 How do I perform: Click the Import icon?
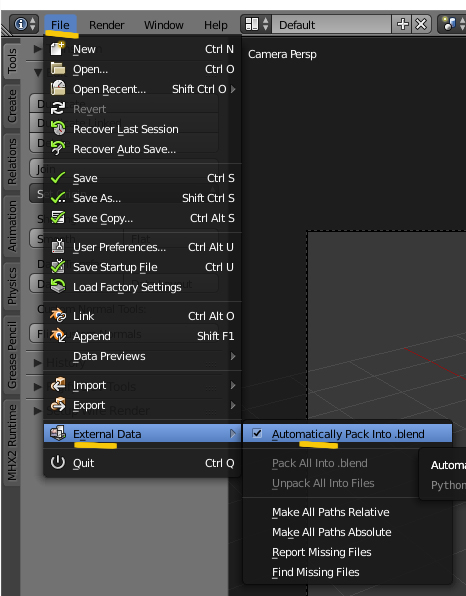[x=58, y=385]
